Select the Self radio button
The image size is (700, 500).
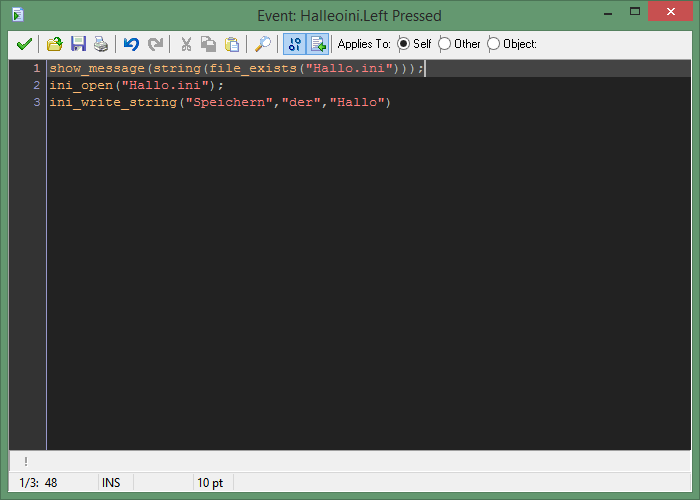point(404,44)
